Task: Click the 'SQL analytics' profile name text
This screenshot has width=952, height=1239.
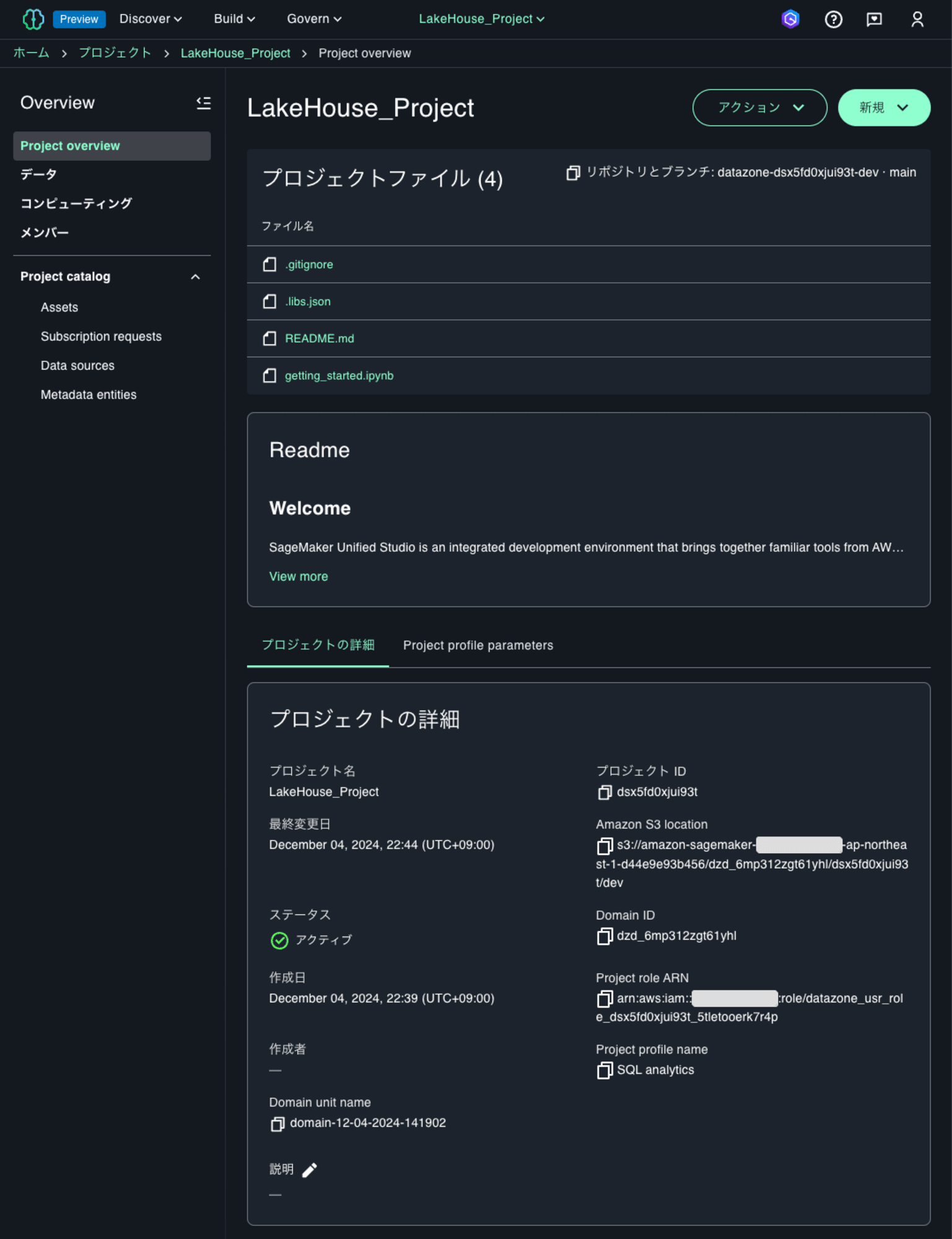Action: tap(655, 1070)
